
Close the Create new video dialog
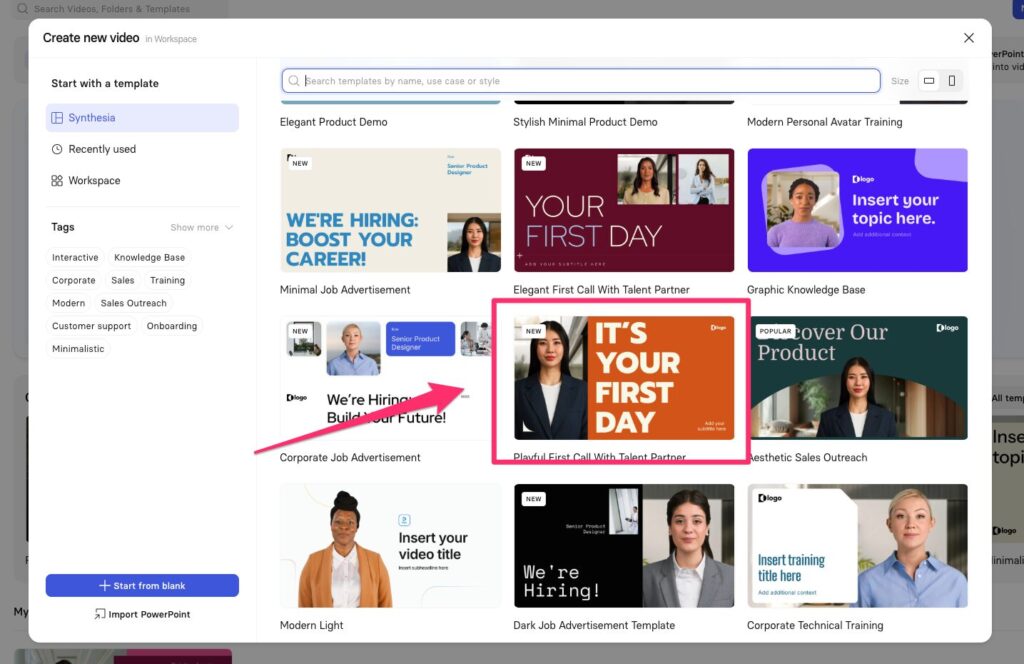pos(968,38)
